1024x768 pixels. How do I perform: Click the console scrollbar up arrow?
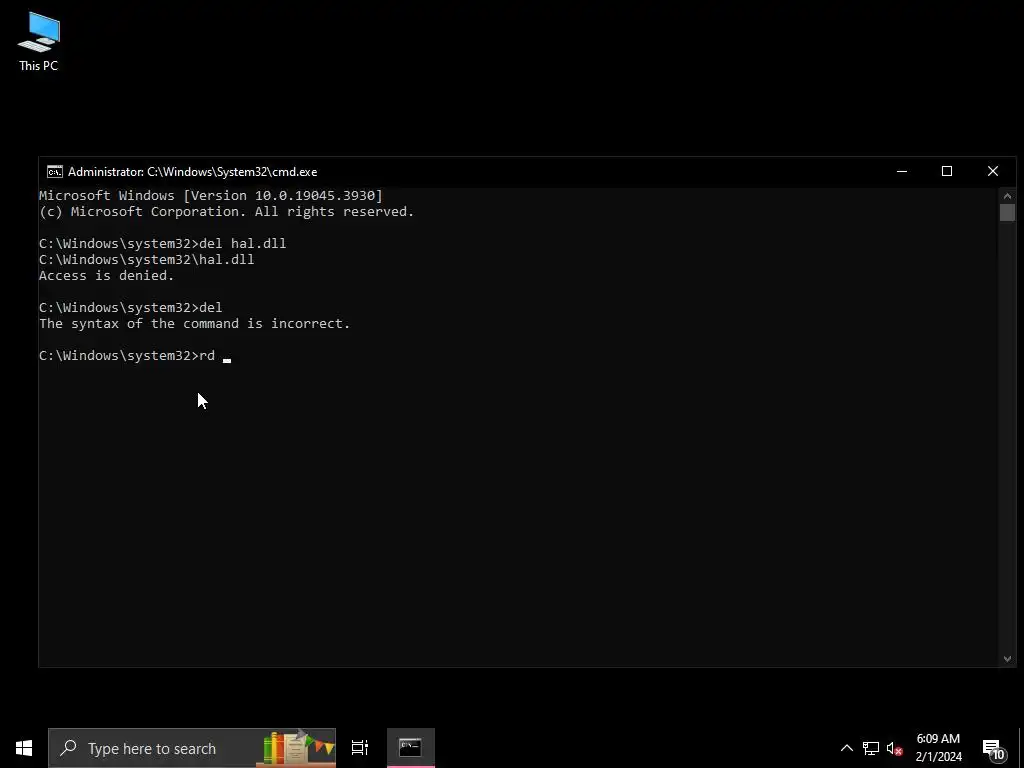[x=1007, y=196]
